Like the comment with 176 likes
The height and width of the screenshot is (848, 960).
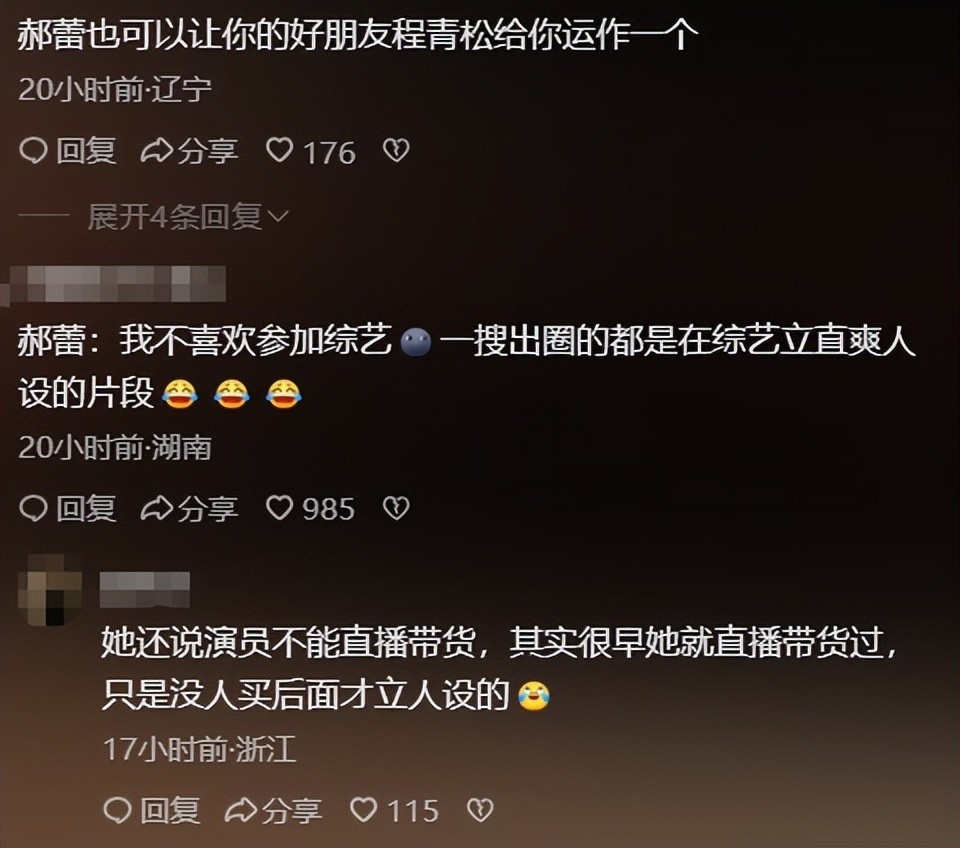pos(280,151)
